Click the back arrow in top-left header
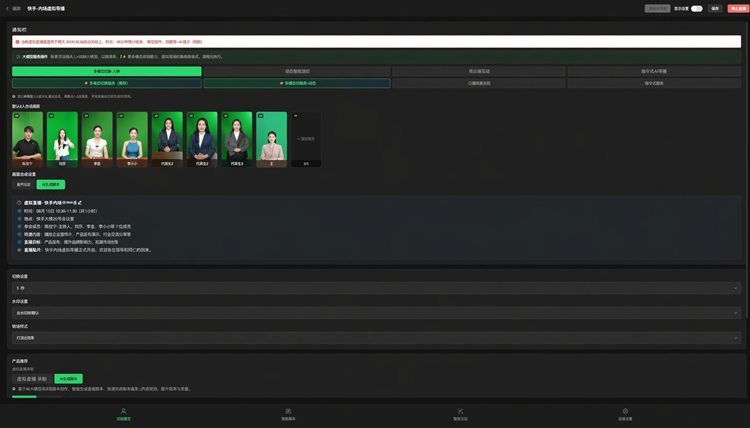Viewport: 750px width, 428px height. [7, 9]
